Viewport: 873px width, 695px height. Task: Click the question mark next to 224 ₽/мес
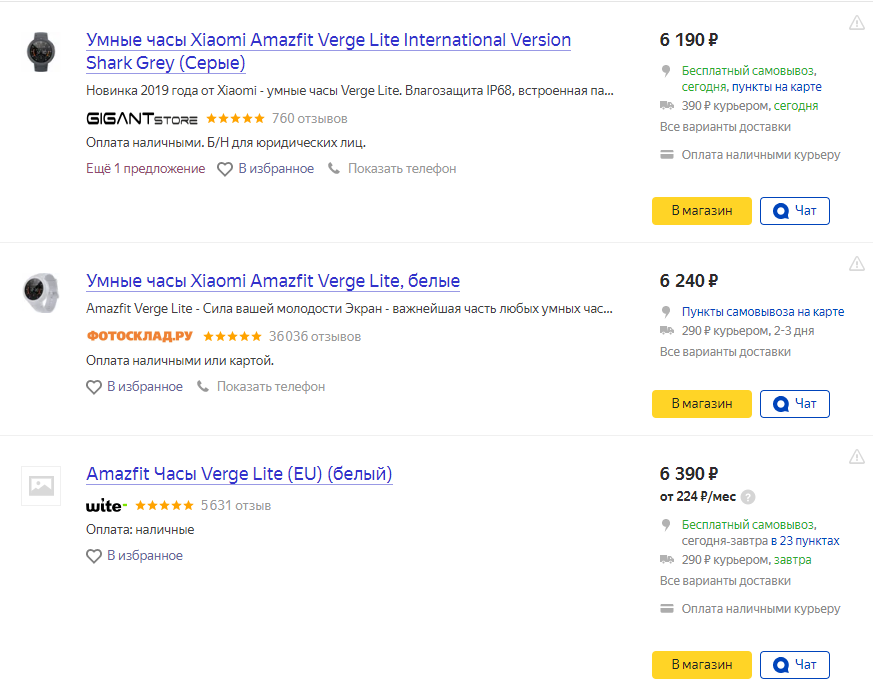[x=748, y=497]
